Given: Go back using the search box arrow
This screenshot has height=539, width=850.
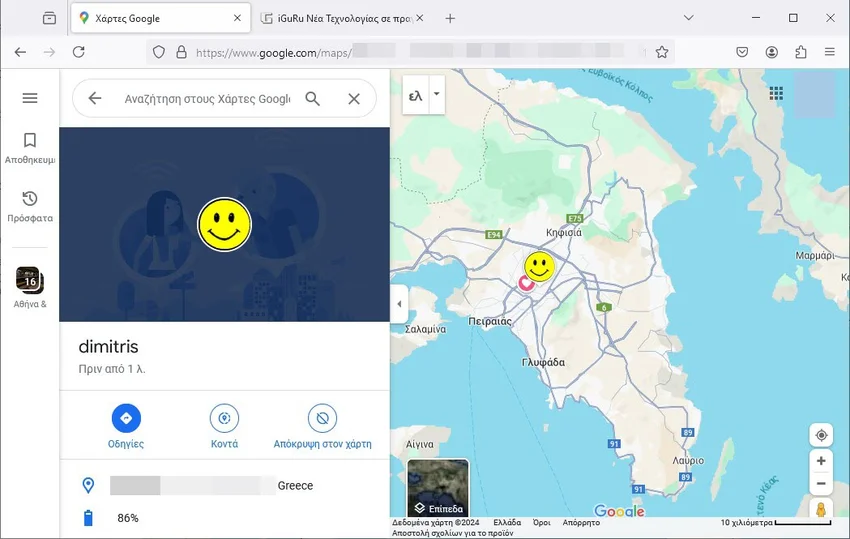Looking at the screenshot, I should [94, 98].
